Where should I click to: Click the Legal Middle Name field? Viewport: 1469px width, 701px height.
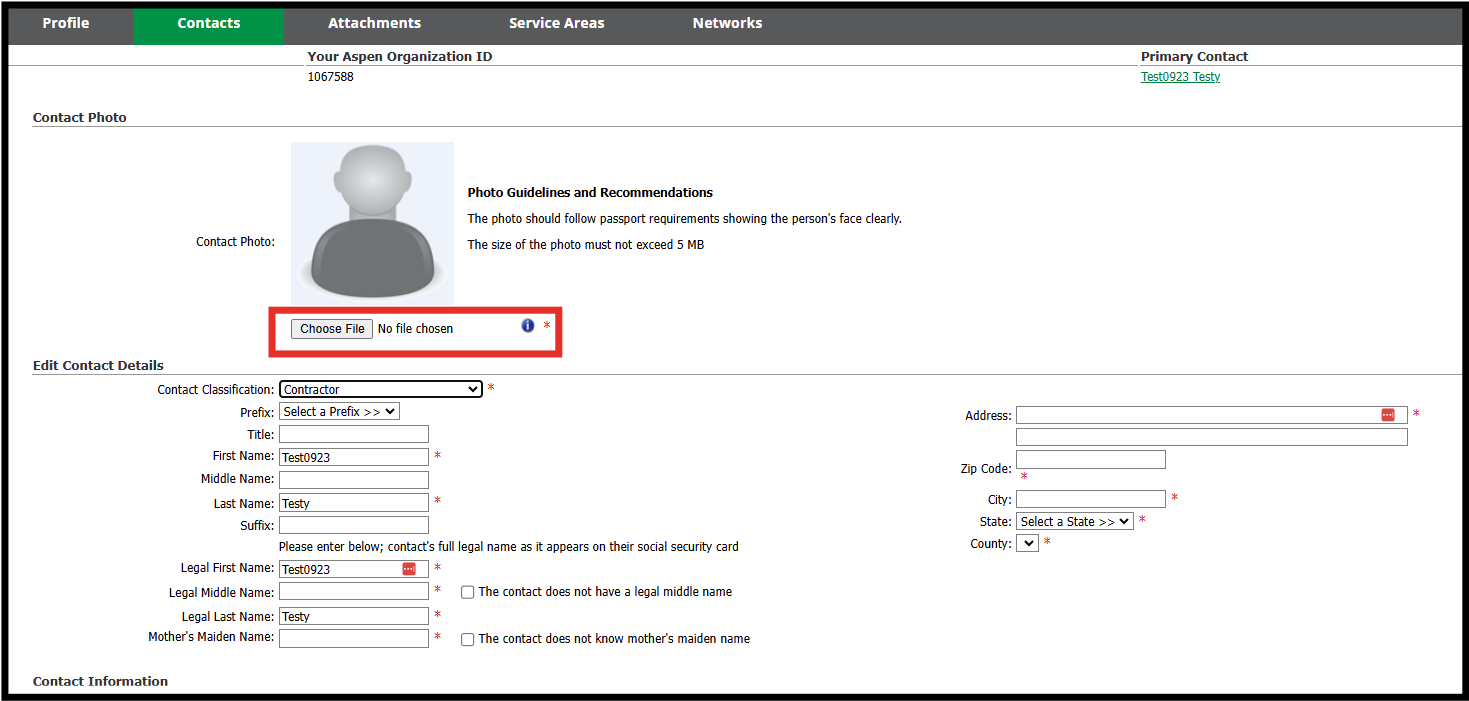pyautogui.click(x=354, y=592)
